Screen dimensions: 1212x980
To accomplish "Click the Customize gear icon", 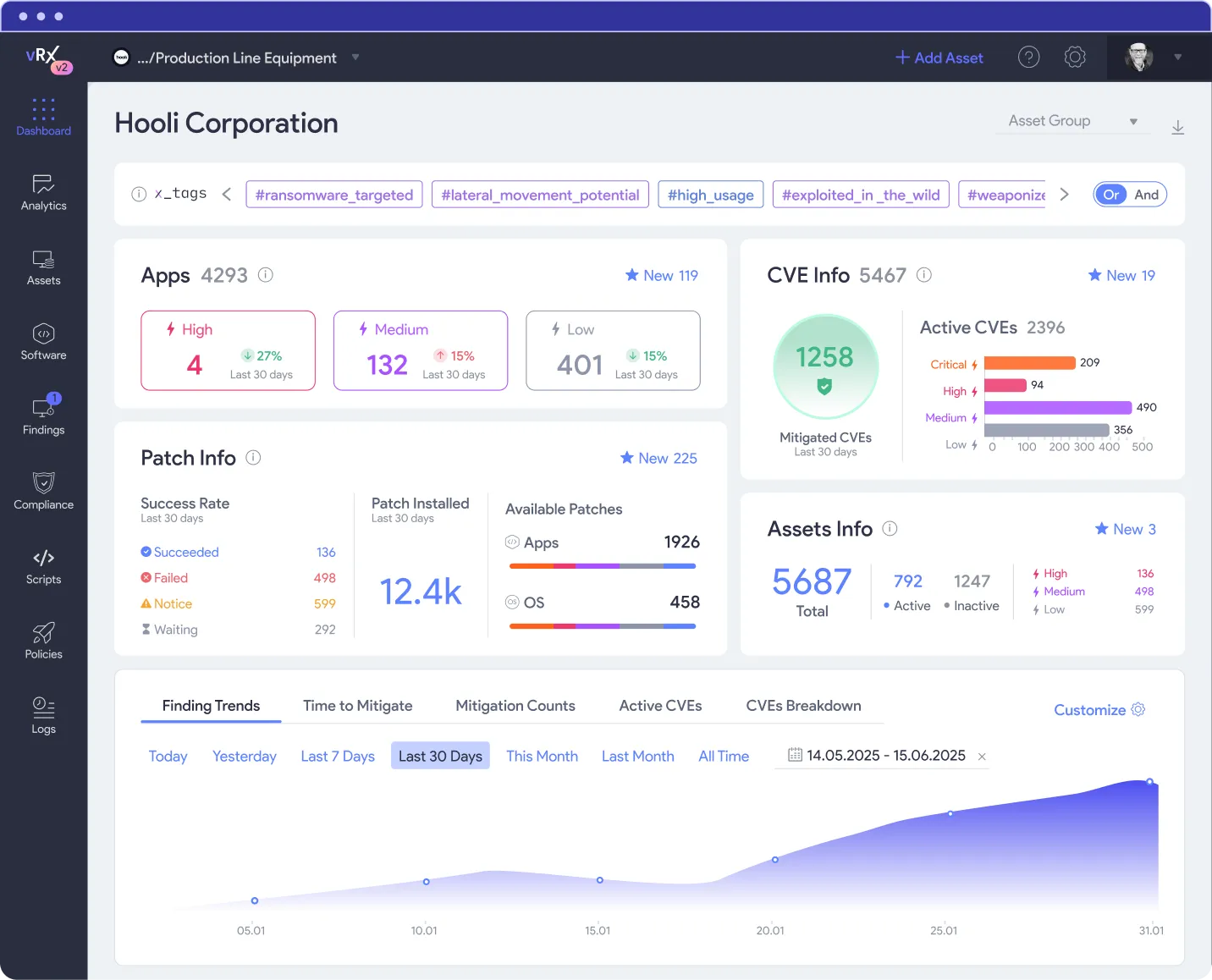I will coord(1138,709).
